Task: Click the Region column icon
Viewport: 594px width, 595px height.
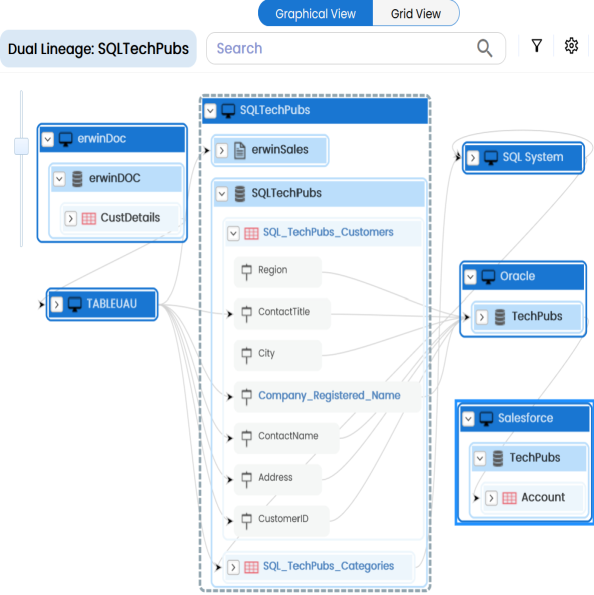Action: (246, 272)
